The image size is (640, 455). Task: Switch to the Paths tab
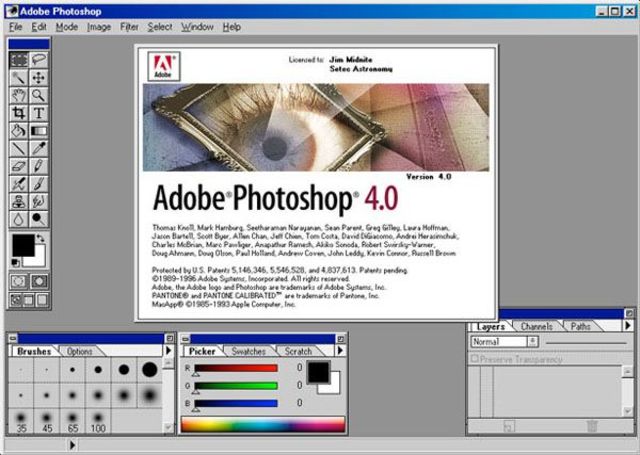pos(580,326)
